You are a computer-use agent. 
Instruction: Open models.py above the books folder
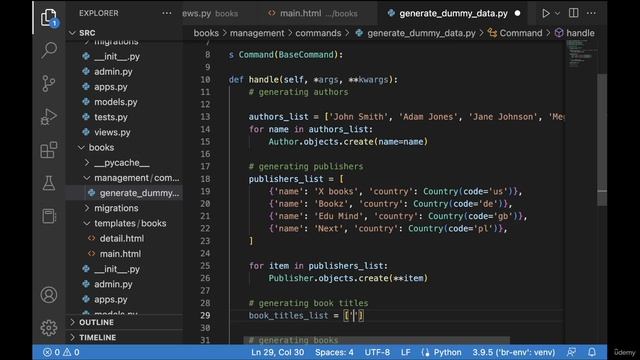click(x=124, y=102)
